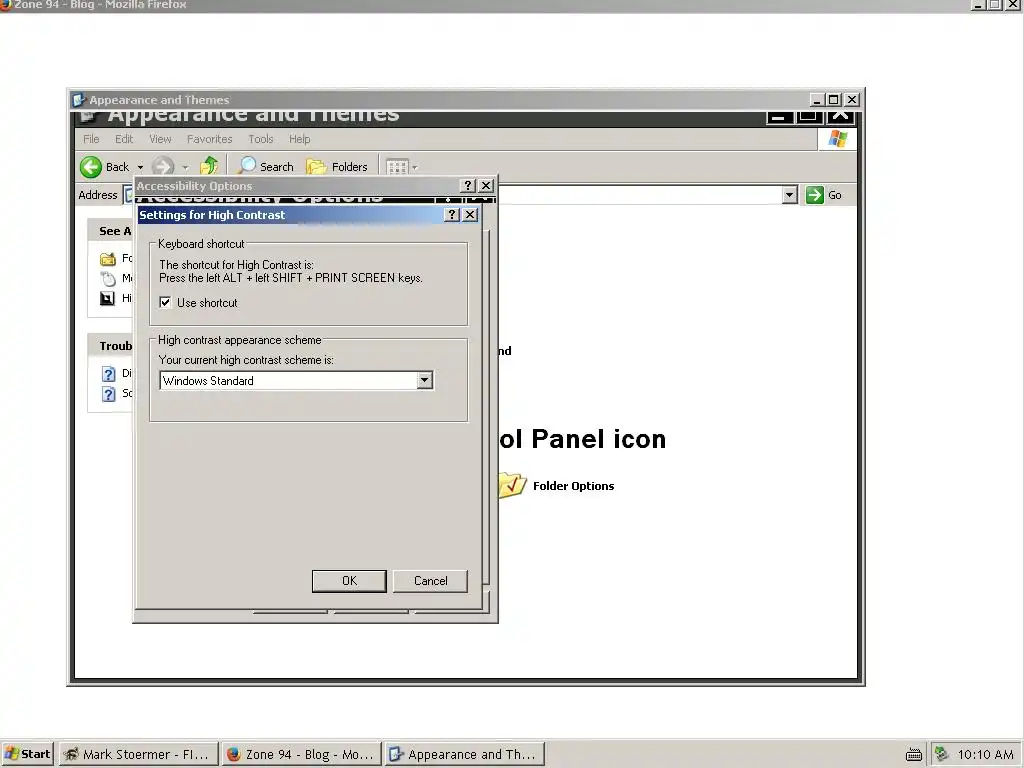1024x768 pixels.
Task: Click the green Back arrow icon
Action: coord(91,167)
